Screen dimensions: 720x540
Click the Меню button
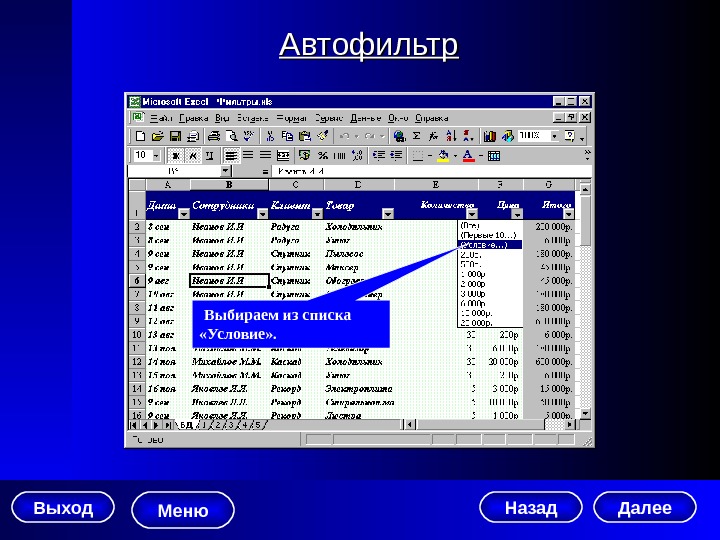point(183,510)
